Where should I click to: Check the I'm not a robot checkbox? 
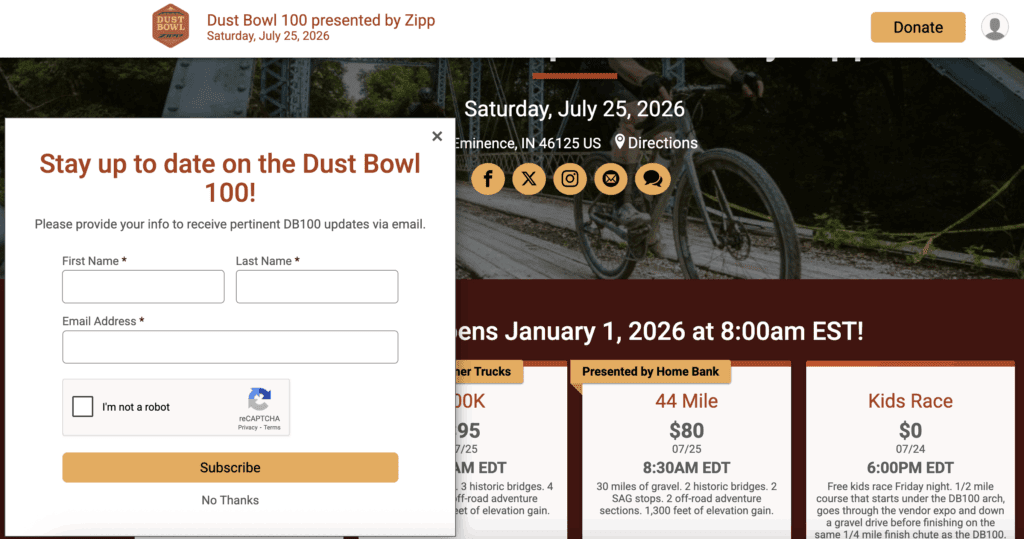click(83, 407)
